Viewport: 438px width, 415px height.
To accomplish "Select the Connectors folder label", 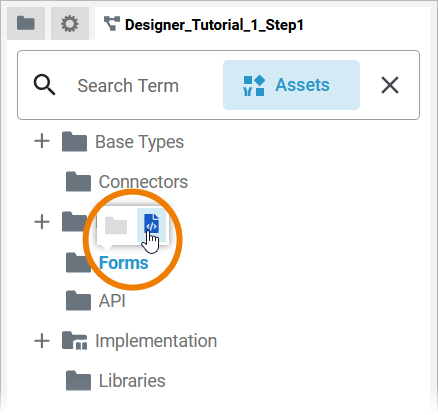I will click(143, 182).
